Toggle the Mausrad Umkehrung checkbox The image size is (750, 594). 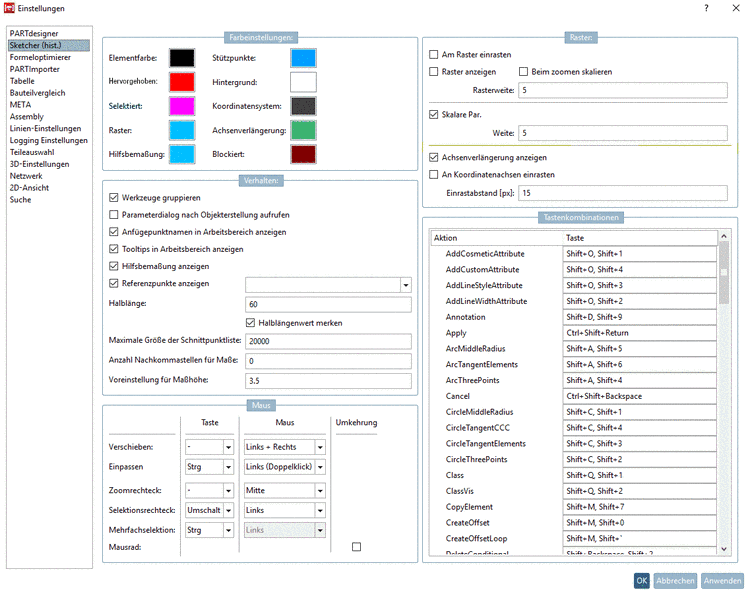click(356, 547)
